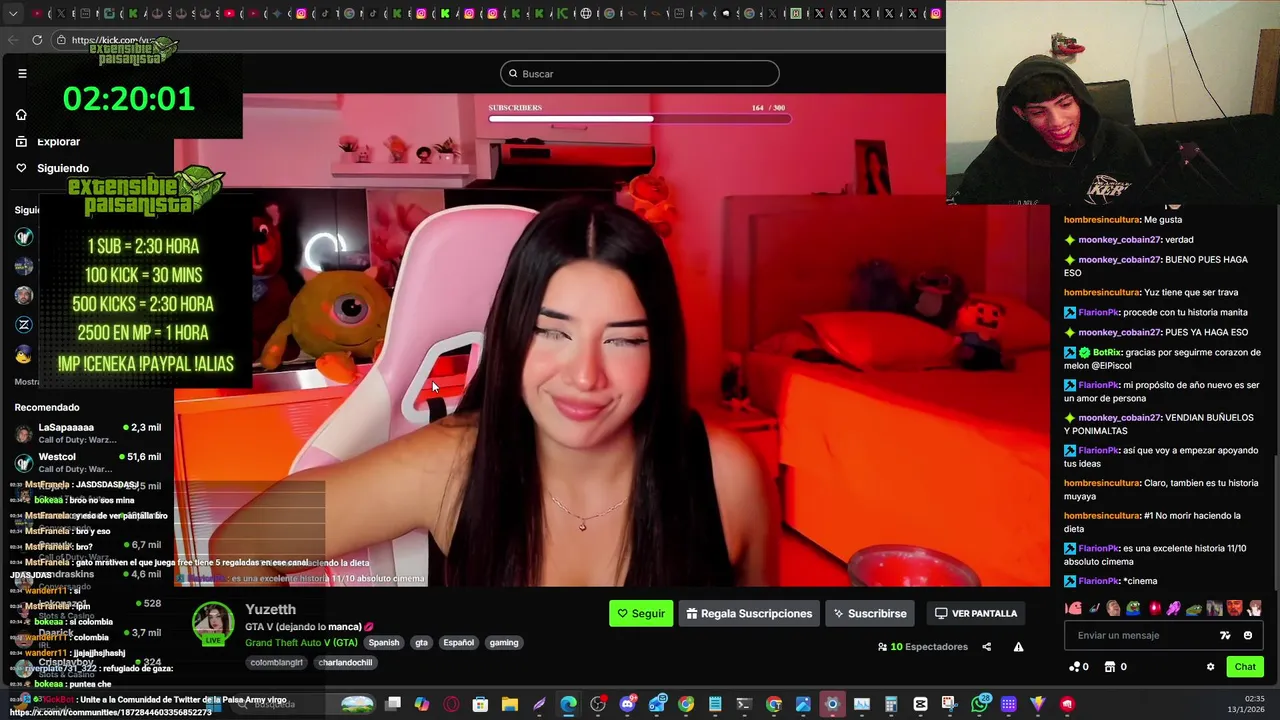The width and height of the screenshot is (1280, 720).
Task: Click the Suscribirse button
Action: click(870, 613)
